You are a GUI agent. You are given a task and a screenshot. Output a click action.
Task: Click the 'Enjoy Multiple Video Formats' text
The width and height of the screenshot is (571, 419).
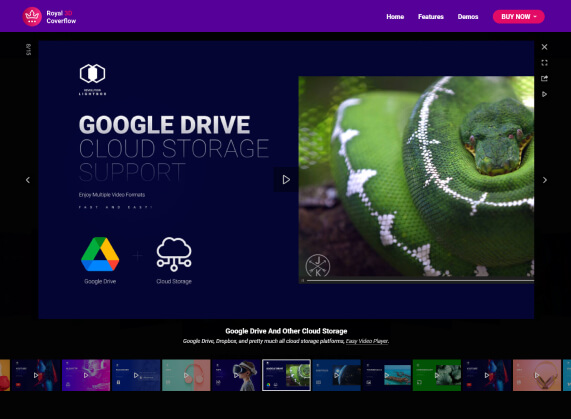[x=112, y=195]
